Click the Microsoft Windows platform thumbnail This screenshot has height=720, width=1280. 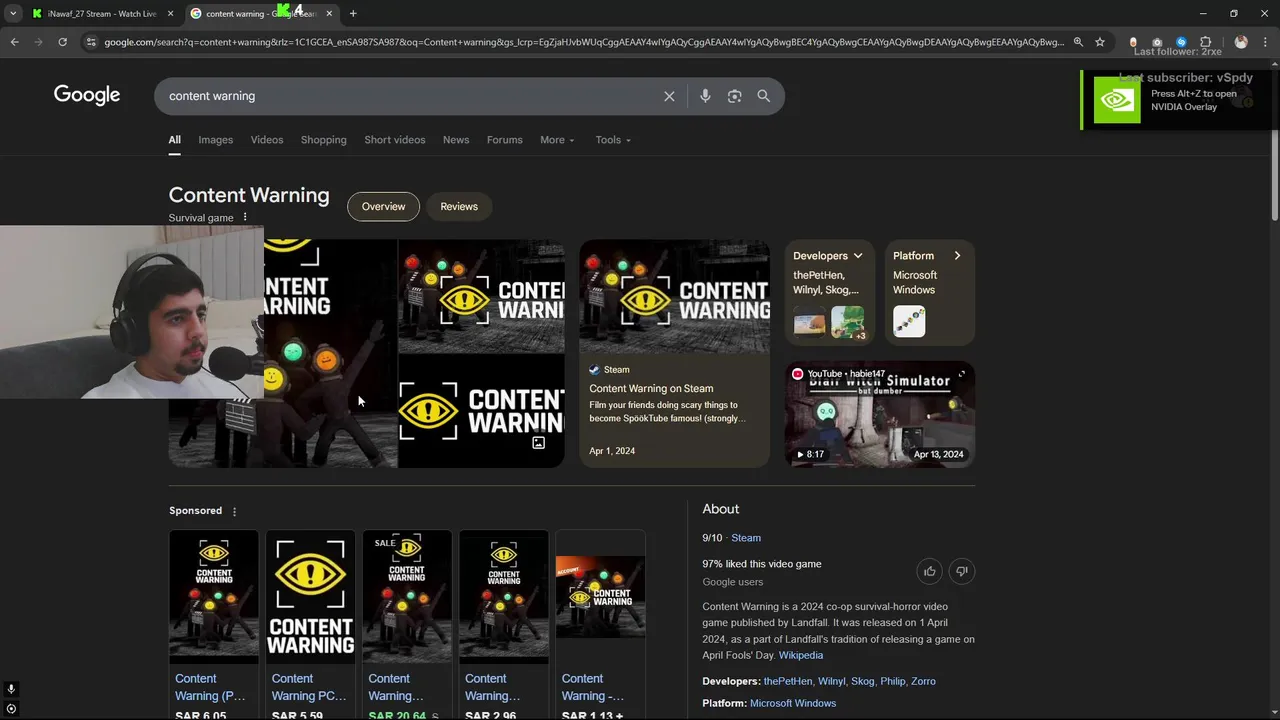pyautogui.click(x=909, y=321)
